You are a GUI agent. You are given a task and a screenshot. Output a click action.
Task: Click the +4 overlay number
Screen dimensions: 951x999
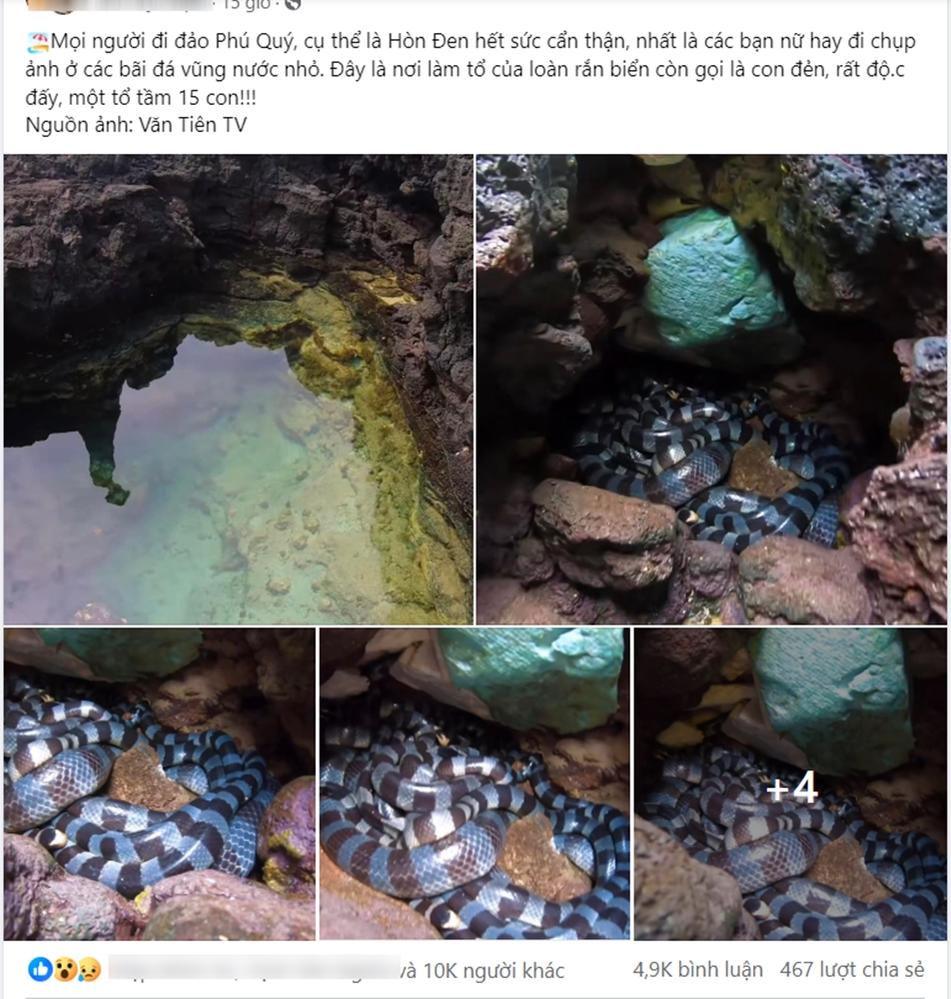click(792, 788)
